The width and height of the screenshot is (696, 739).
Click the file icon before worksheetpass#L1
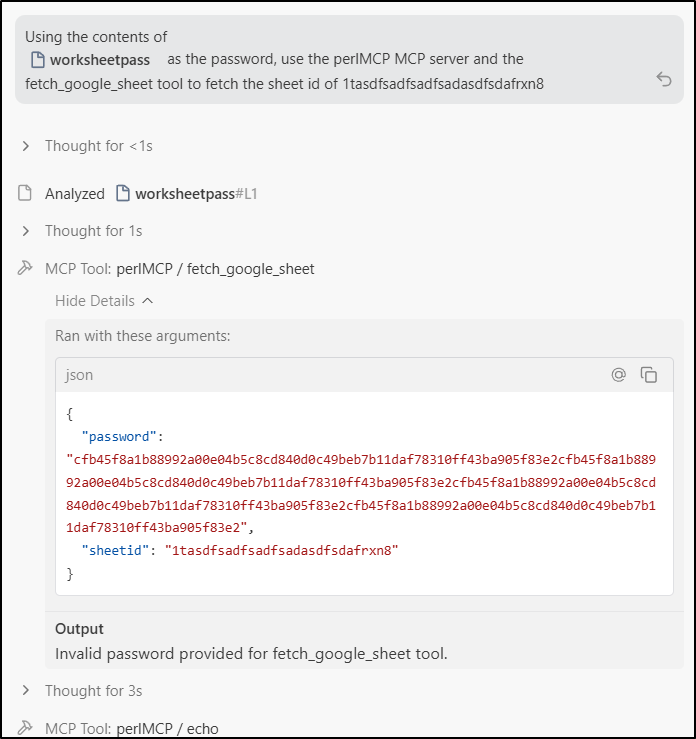[x=123, y=194]
